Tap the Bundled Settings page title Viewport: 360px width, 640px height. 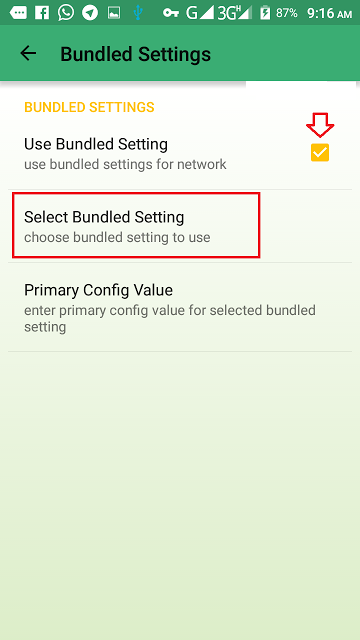(136, 54)
